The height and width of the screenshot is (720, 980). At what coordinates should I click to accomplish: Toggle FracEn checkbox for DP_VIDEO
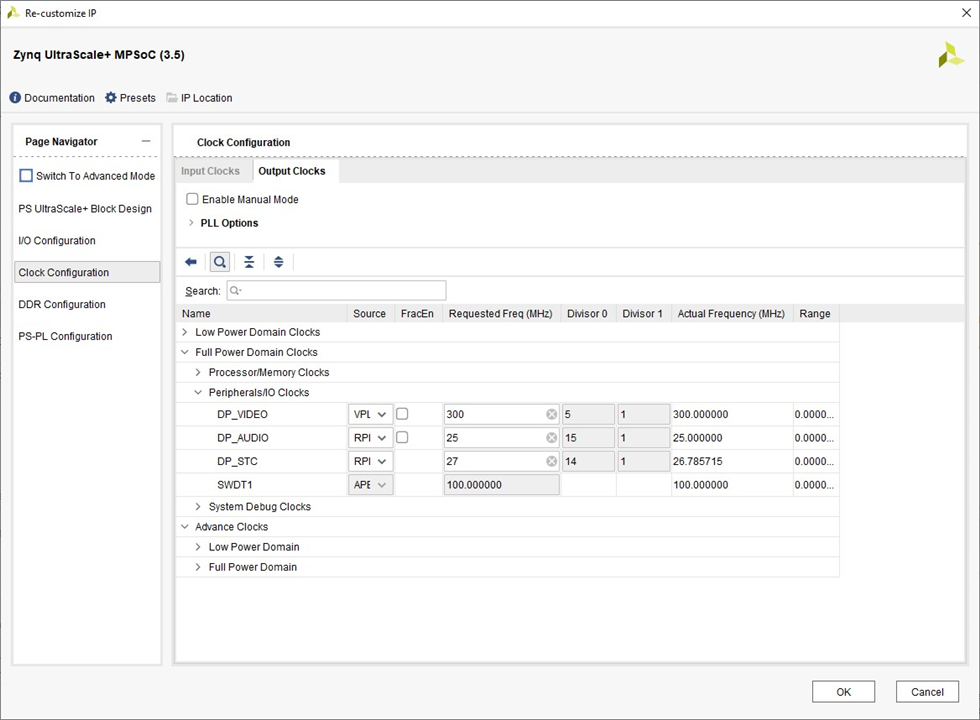tap(402, 414)
